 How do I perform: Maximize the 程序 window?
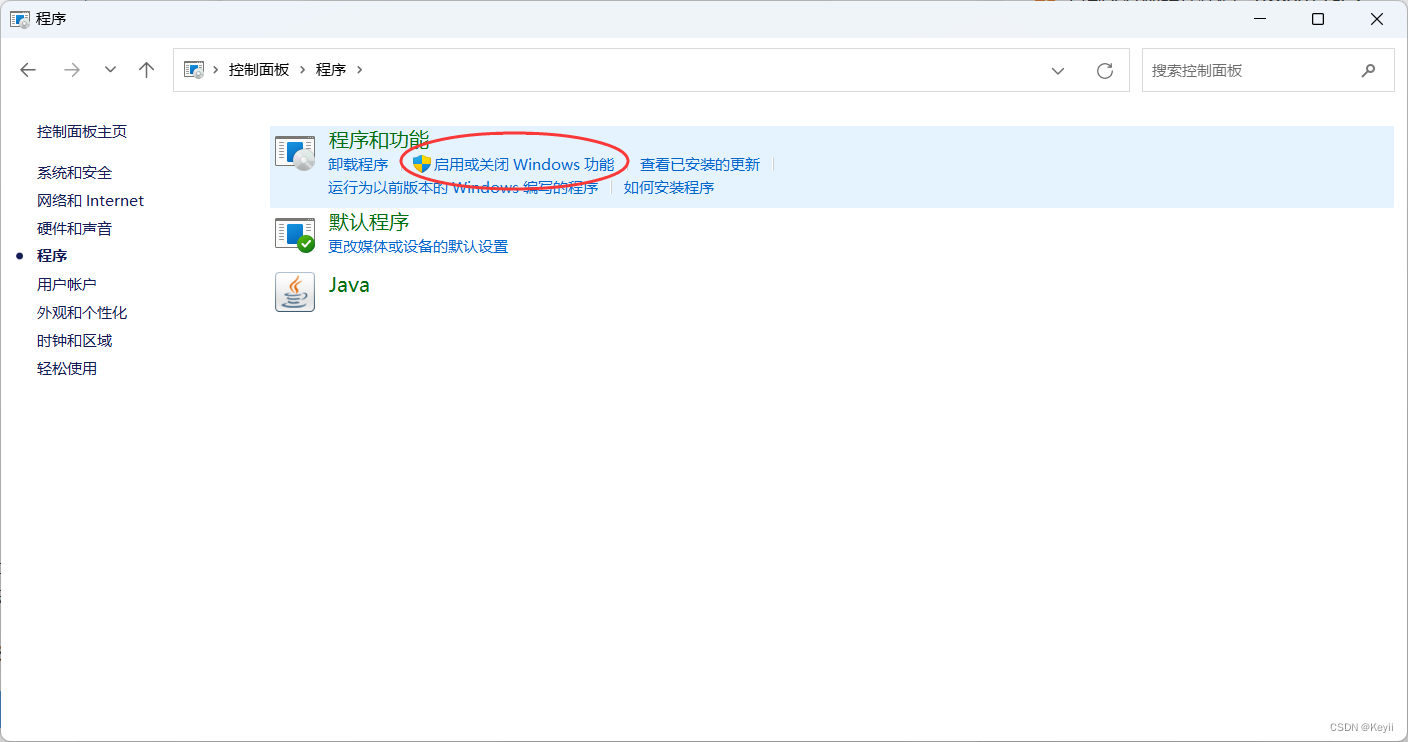(x=1318, y=19)
